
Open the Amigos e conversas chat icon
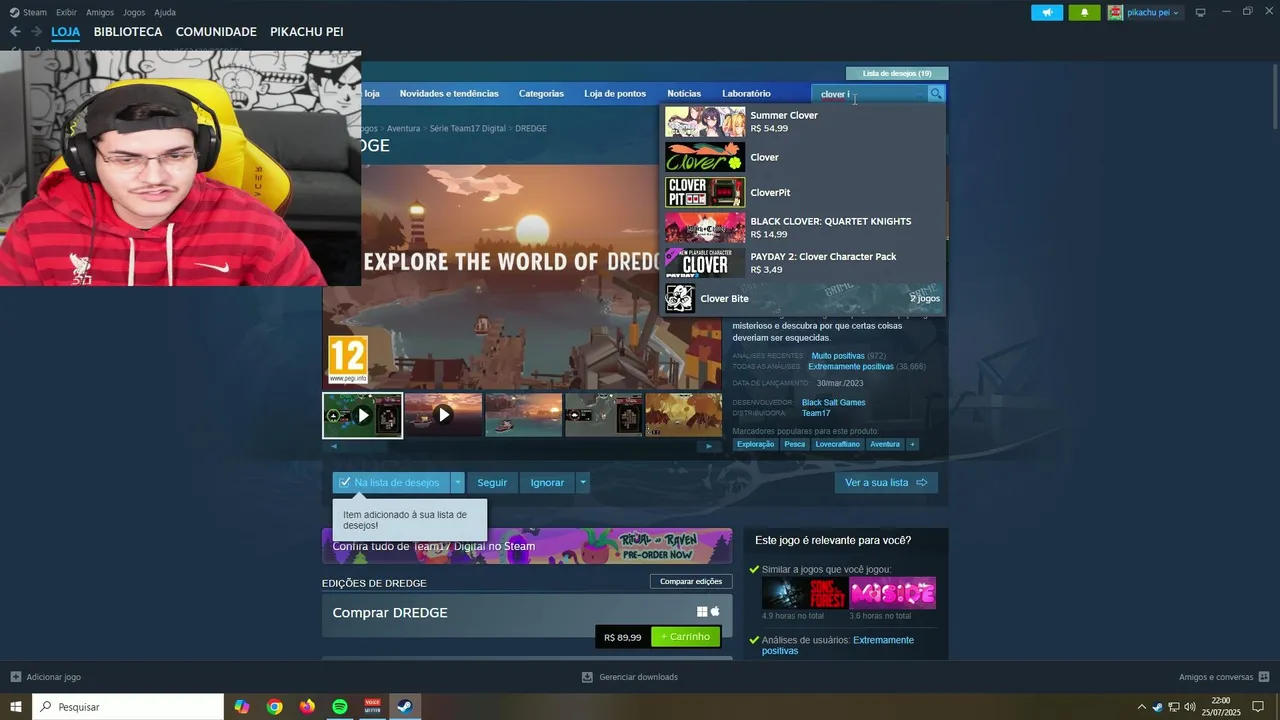point(1264,677)
